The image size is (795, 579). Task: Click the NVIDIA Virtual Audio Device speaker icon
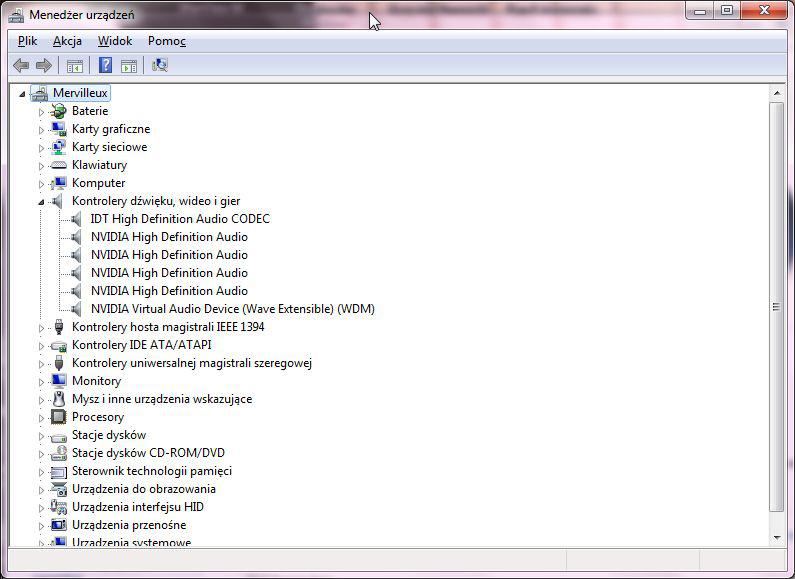coord(76,309)
